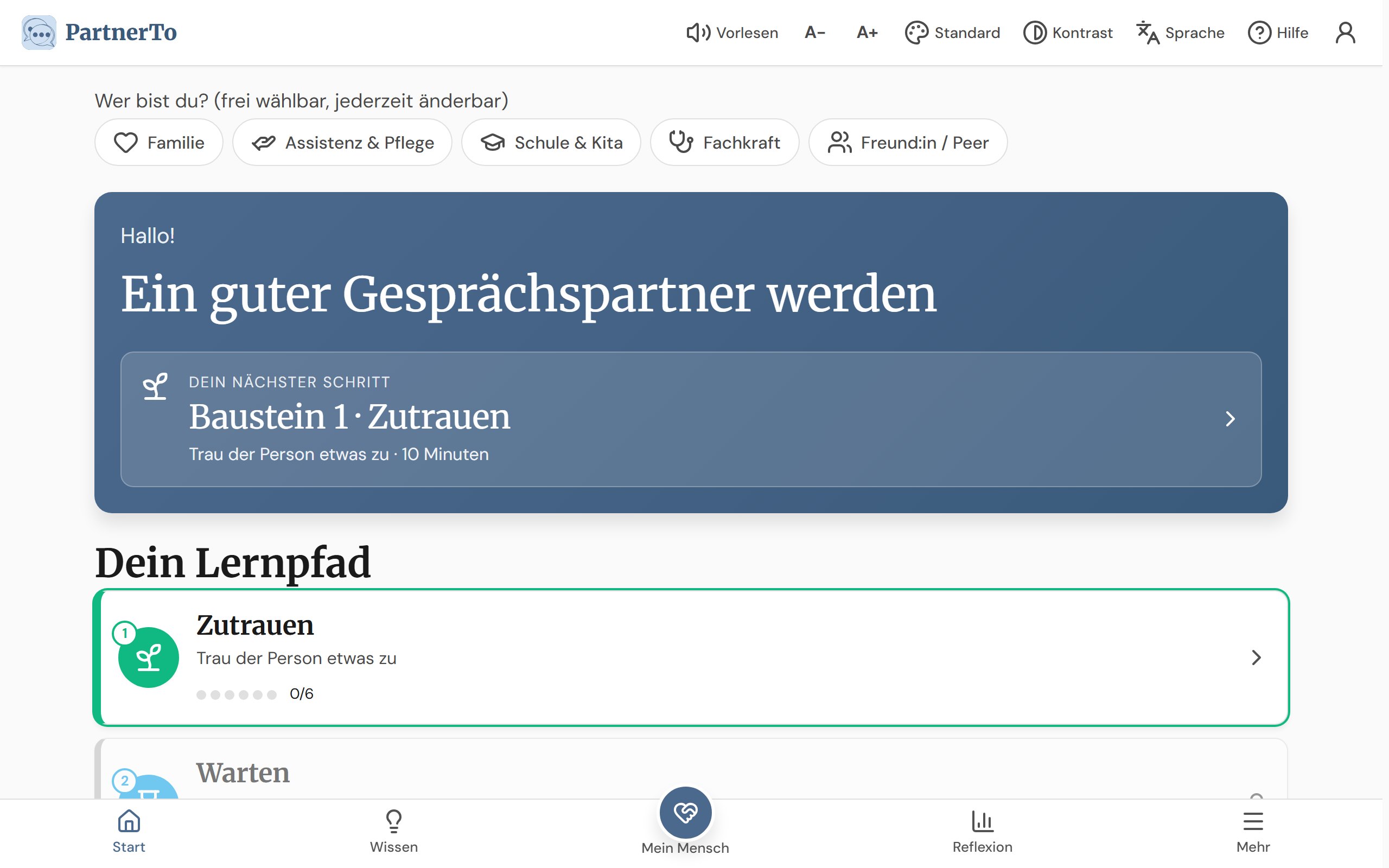1389x868 pixels.
Task: Increase font size with A+
Action: (x=866, y=33)
